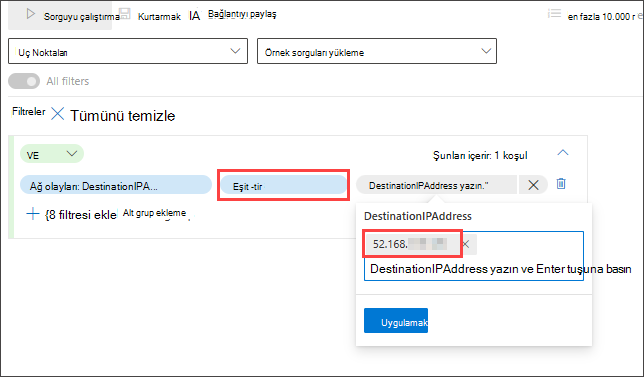Run the query with Sorguyu çalıştırma
The height and width of the screenshot is (377, 644).
tap(60, 16)
